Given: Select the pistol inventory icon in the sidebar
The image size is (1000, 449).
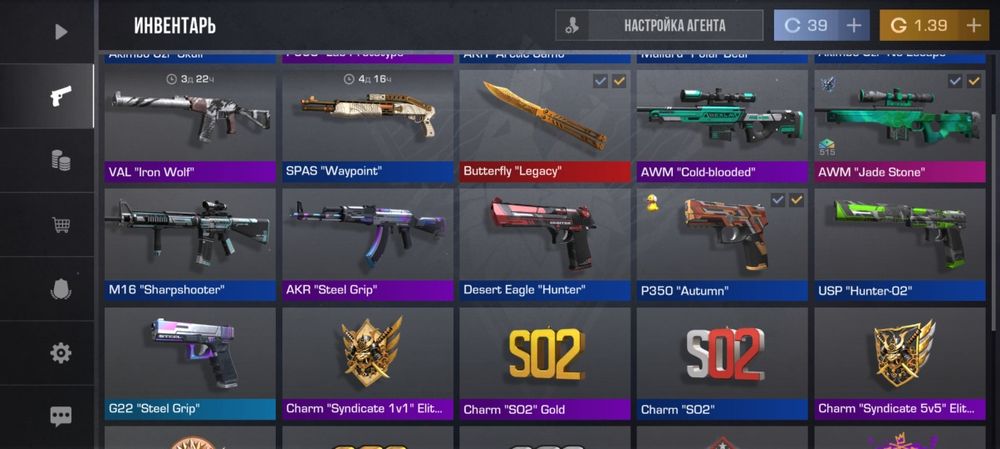Looking at the screenshot, I should pyautogui.click(x=61, y=96).
